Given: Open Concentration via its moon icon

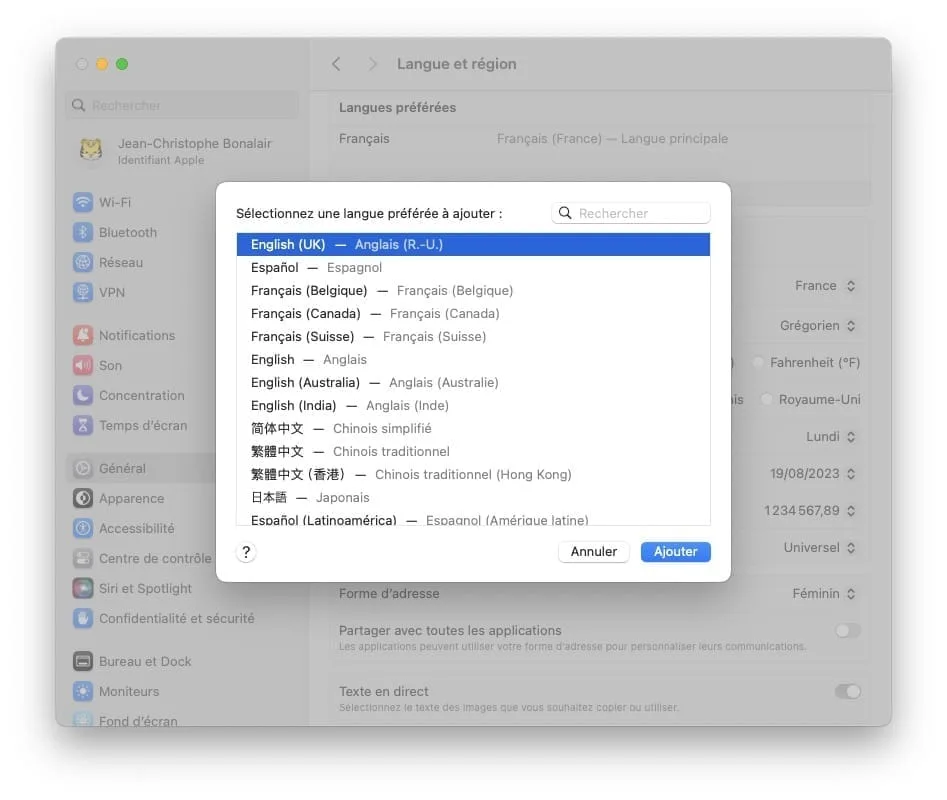Looking at the screenshot, I should [82, 395].
